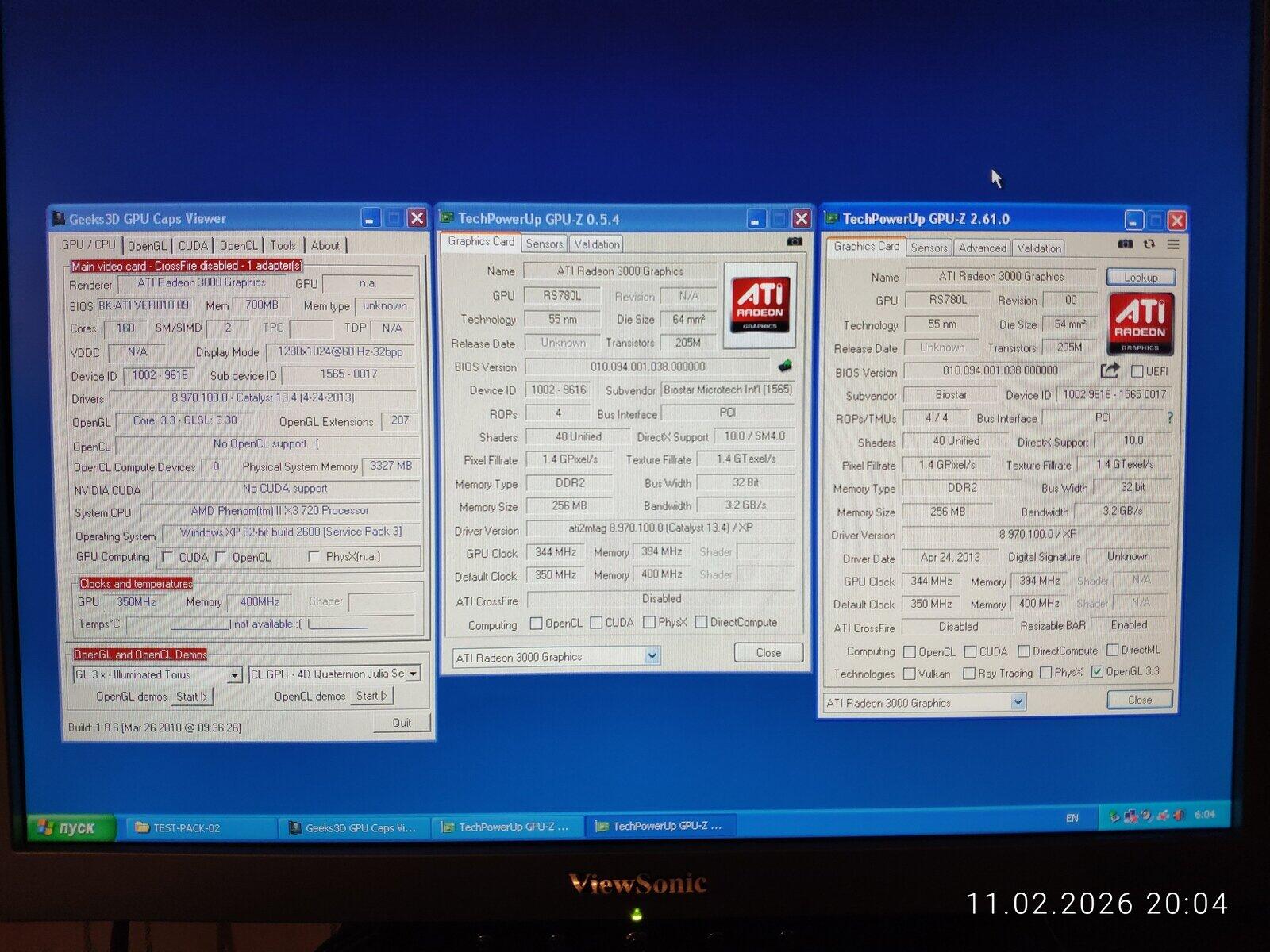Image resolution: width=1270 pixels, height=952 pixels.
Task: Click the Device ID field '1002 9616 - 1565 0017'
Action: pyautogui.click(x=1114, y=394)
